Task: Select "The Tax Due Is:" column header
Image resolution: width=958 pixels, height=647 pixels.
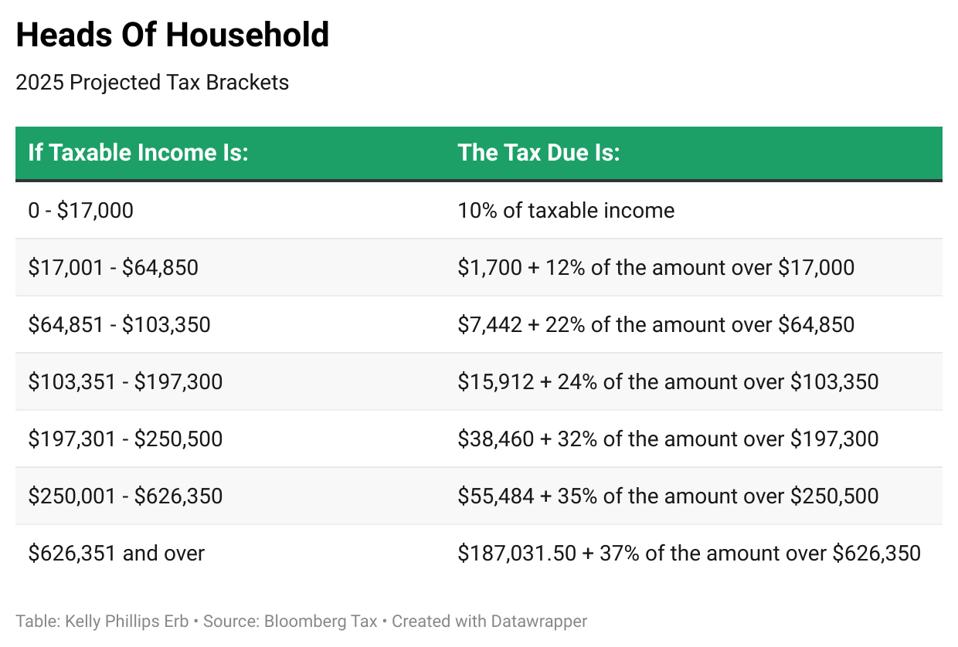Action: (538, 153)
